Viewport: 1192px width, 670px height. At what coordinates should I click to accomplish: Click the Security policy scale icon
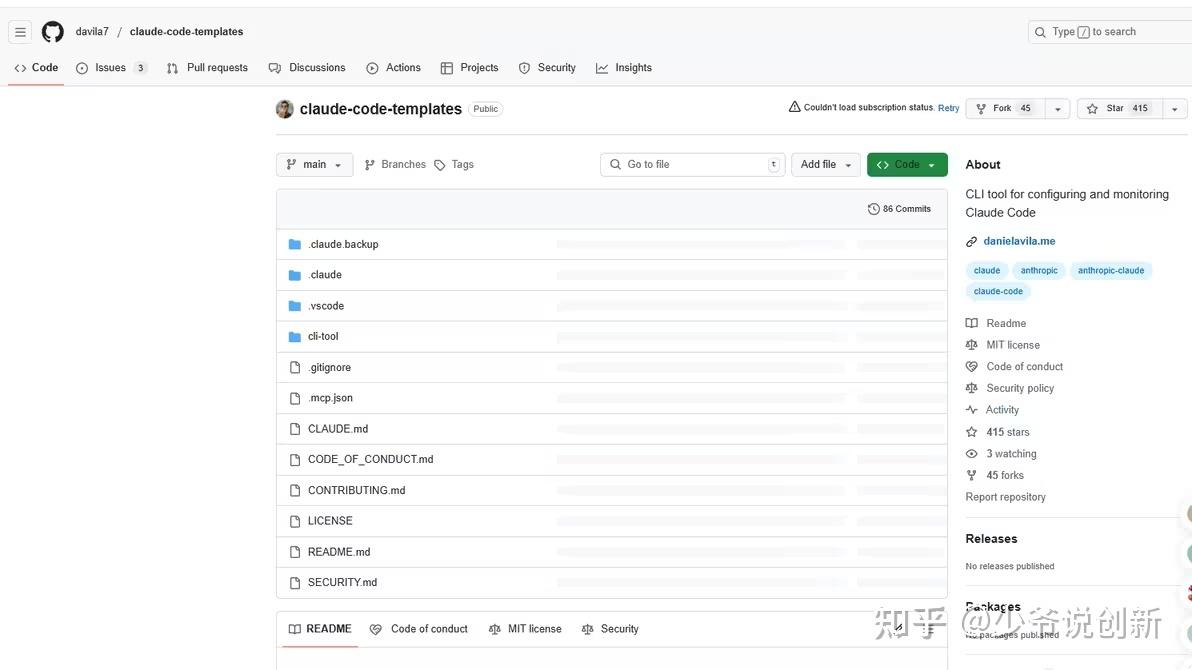(x=972, y=388)
